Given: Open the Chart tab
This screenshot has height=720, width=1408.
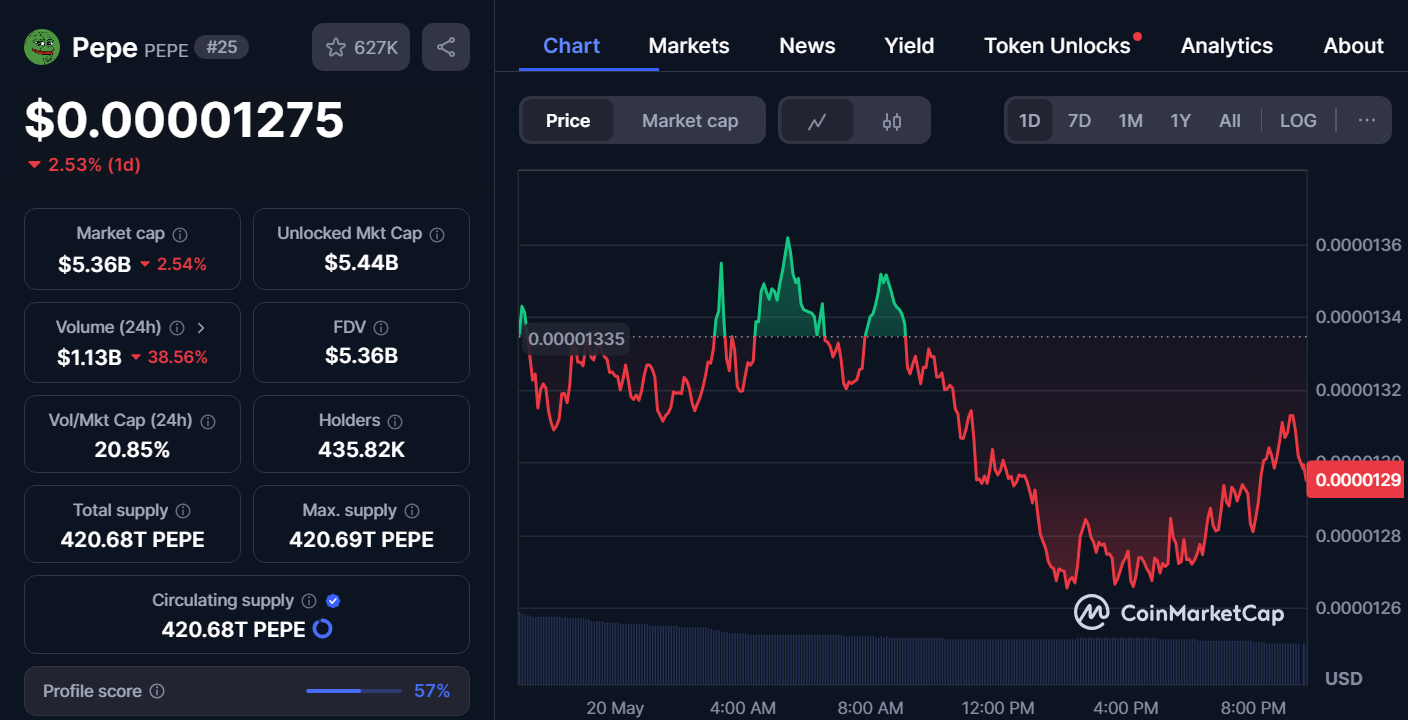Looking at the screenshot, I should (572, 46).
